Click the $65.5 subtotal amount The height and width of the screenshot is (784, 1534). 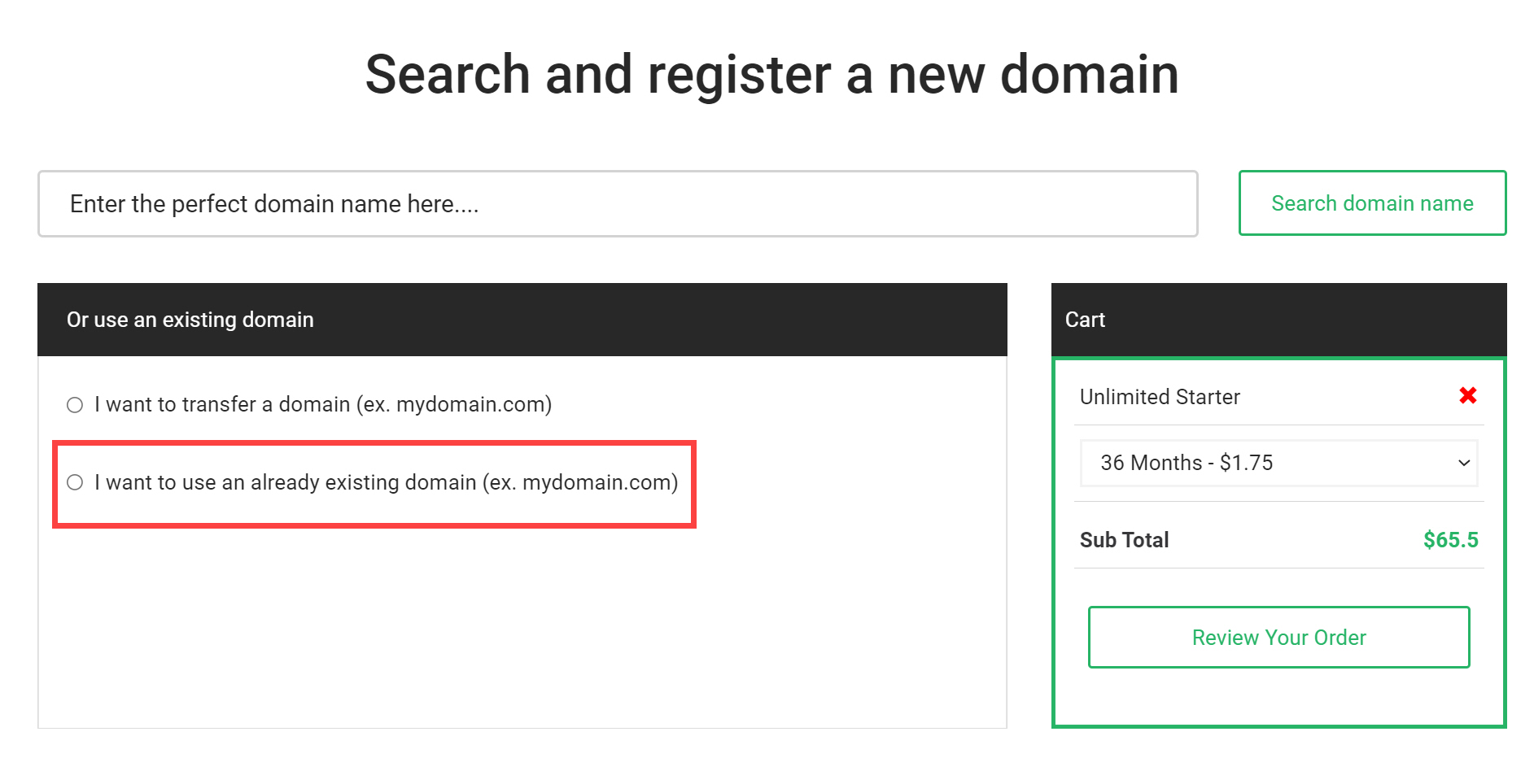[1450, 540]
